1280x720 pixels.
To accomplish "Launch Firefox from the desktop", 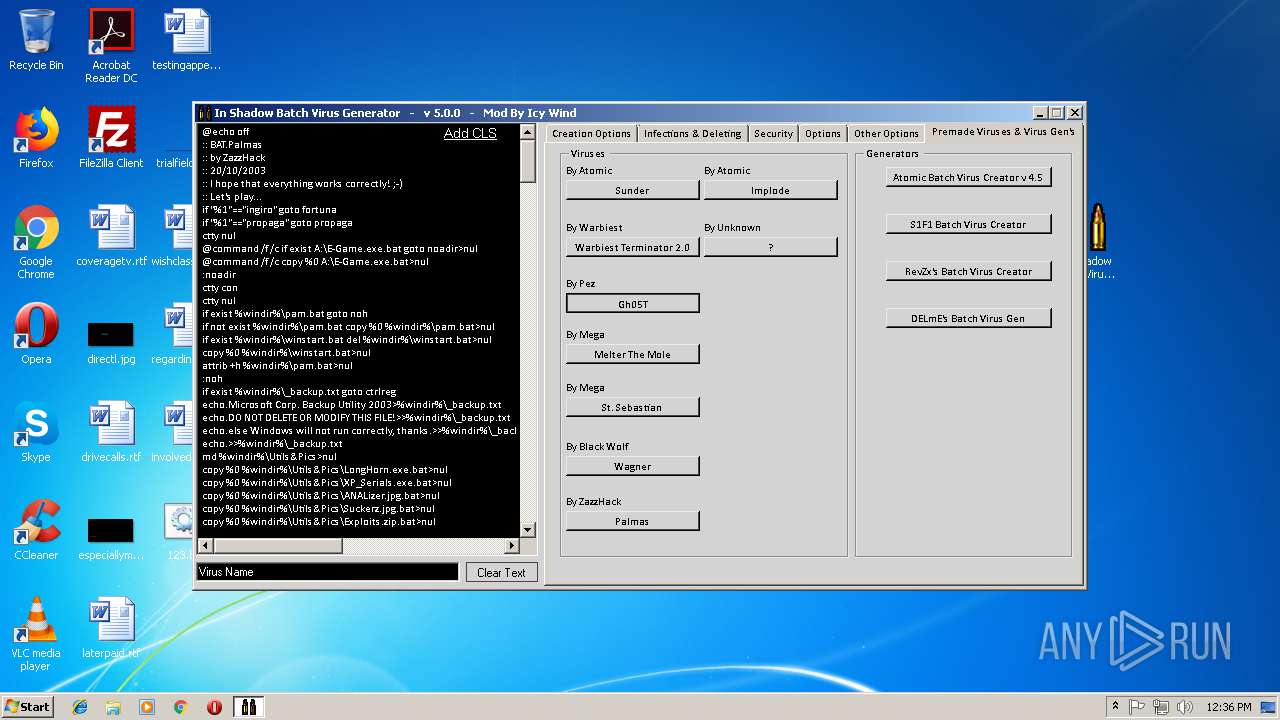I will (x=36, y=138).
